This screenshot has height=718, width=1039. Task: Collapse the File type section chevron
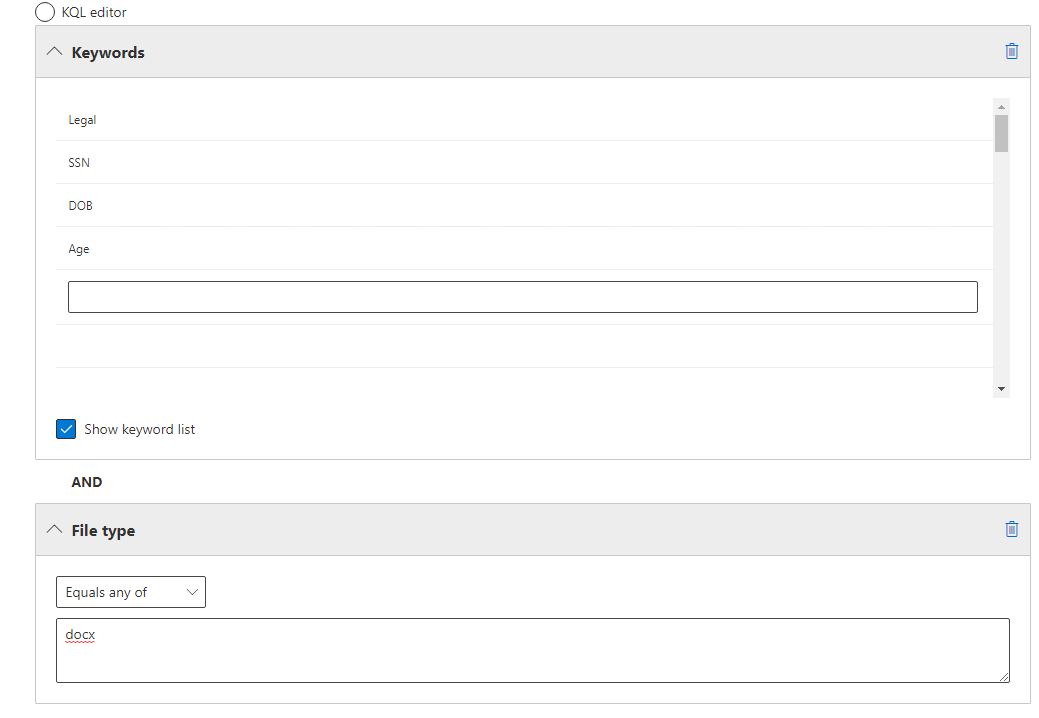point(54,529)
